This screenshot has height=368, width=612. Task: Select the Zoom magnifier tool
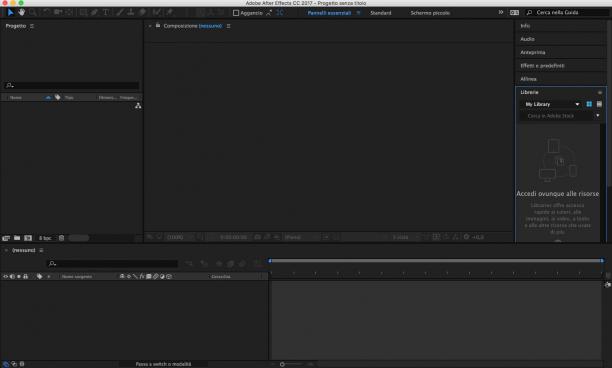pyautogui.click(x=33, y=12)
